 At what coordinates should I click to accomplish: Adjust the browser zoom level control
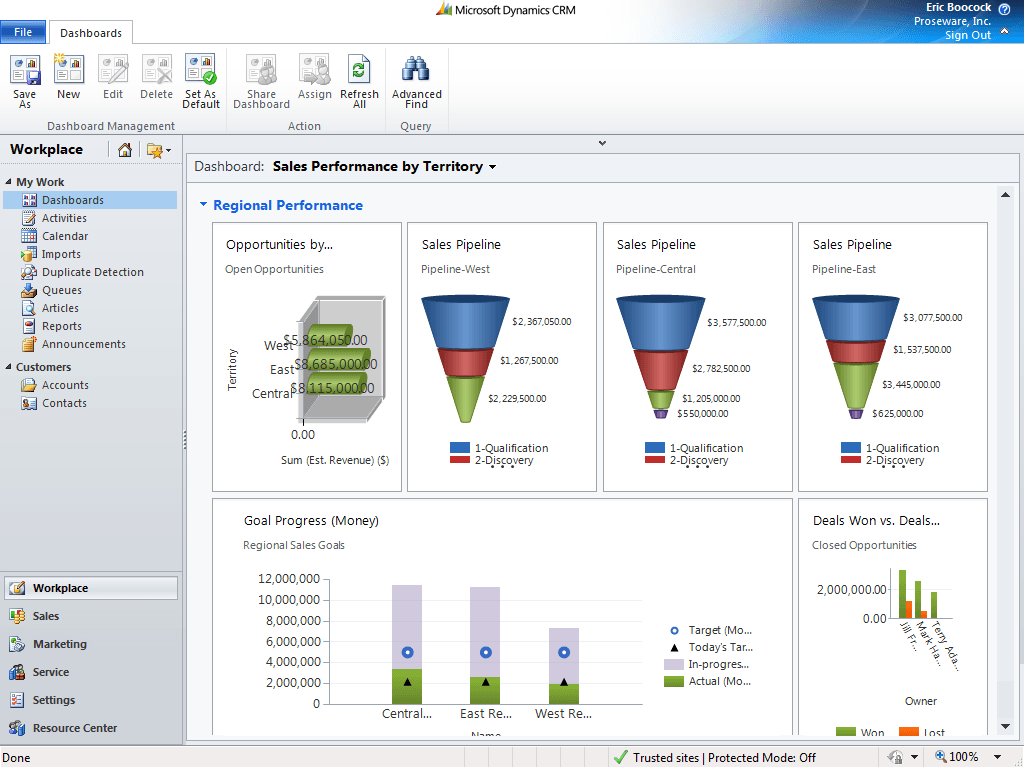[966, 757]
